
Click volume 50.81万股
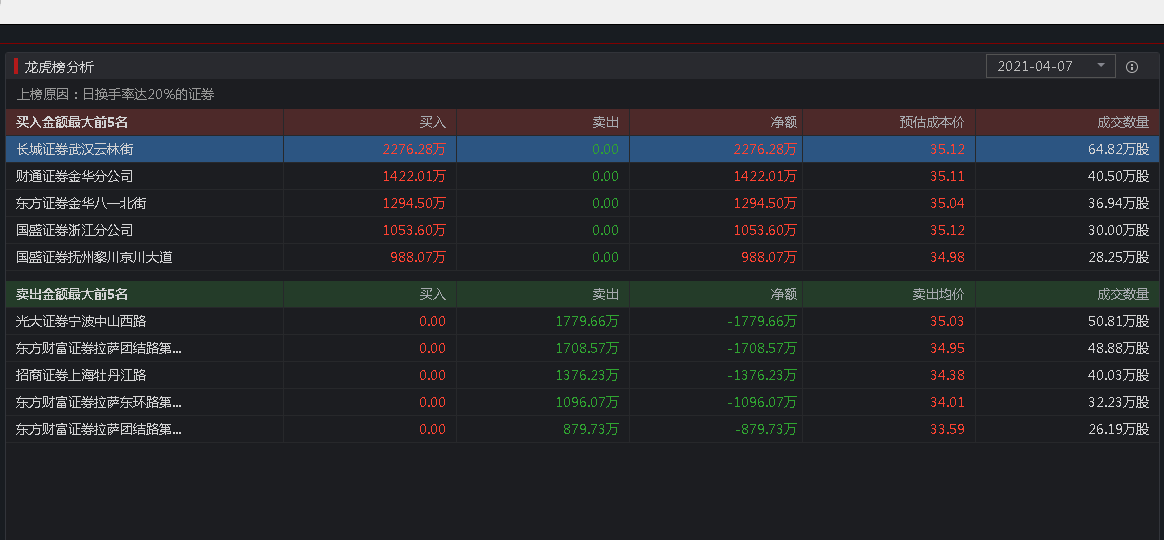click(1119, 321)
